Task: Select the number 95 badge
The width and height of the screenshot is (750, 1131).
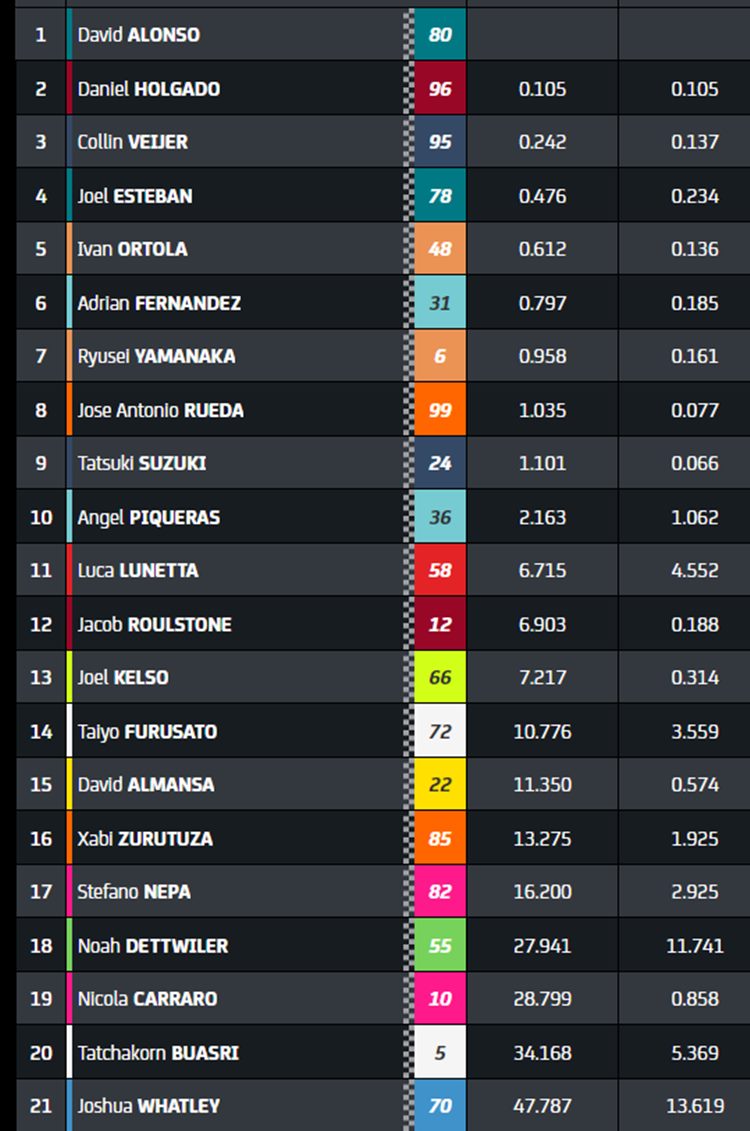Action: point(440,141)
